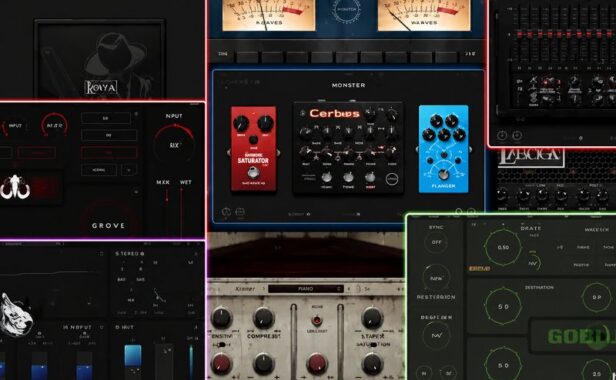This screenshot has width=616, height=380.
Task: Click the right knob on the Saturator pedal
Action: click(265, 123)
